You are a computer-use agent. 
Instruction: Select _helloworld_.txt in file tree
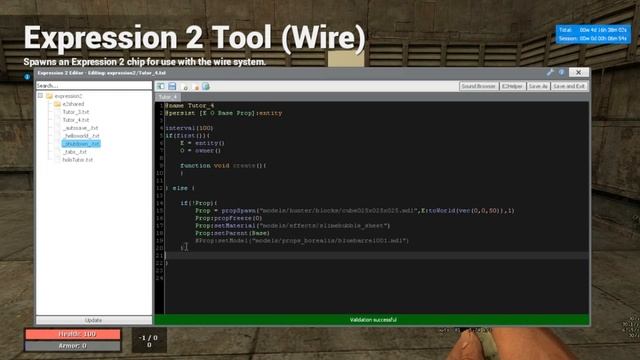81,136
